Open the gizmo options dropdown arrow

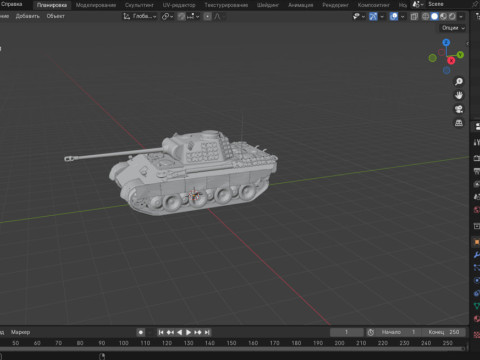(382, 16)
